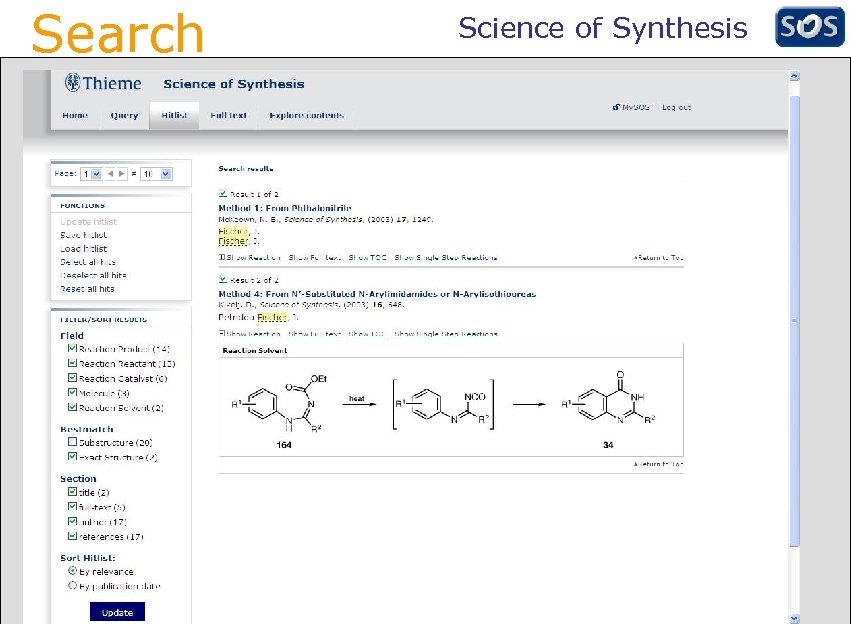Click Show Full text for result 1

pos(315,257)
